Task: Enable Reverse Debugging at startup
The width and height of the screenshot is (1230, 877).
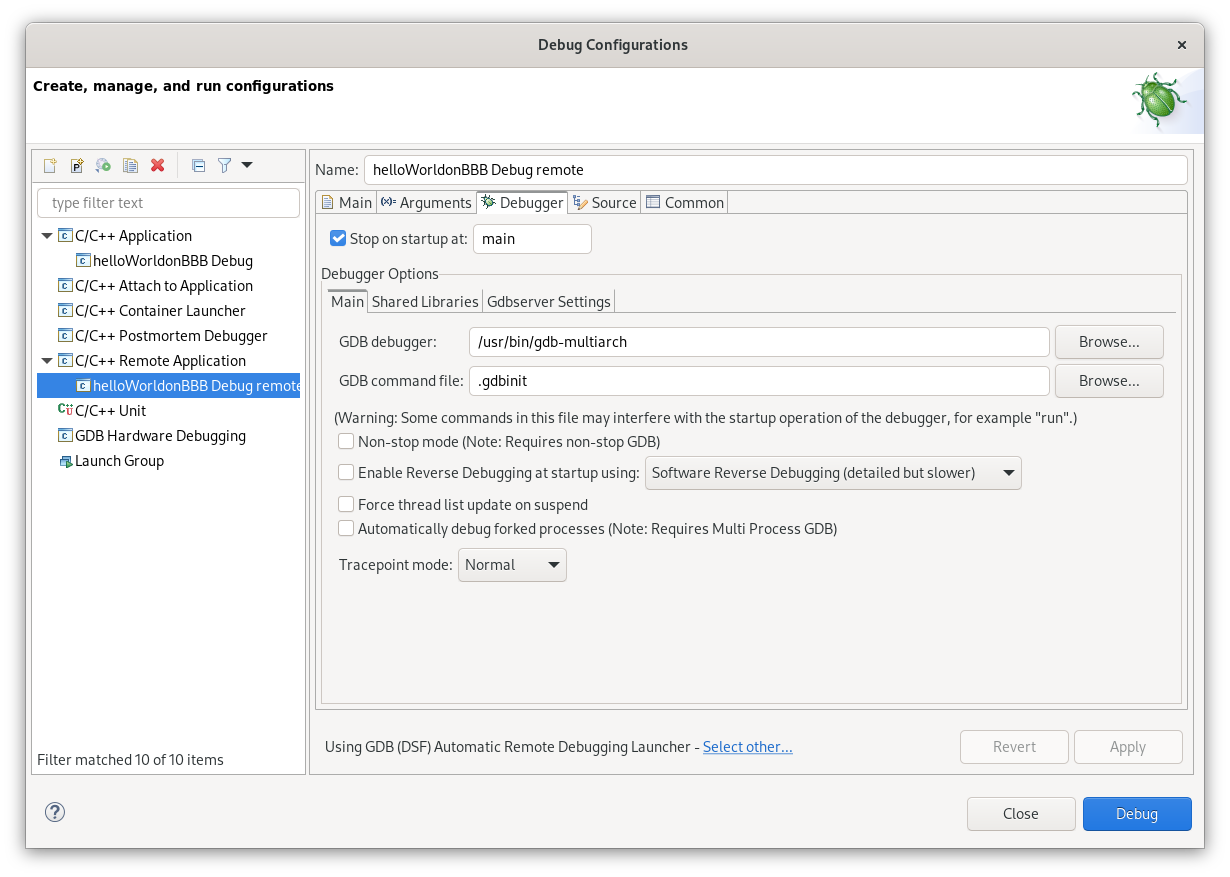Action: (x=346, y=471)
